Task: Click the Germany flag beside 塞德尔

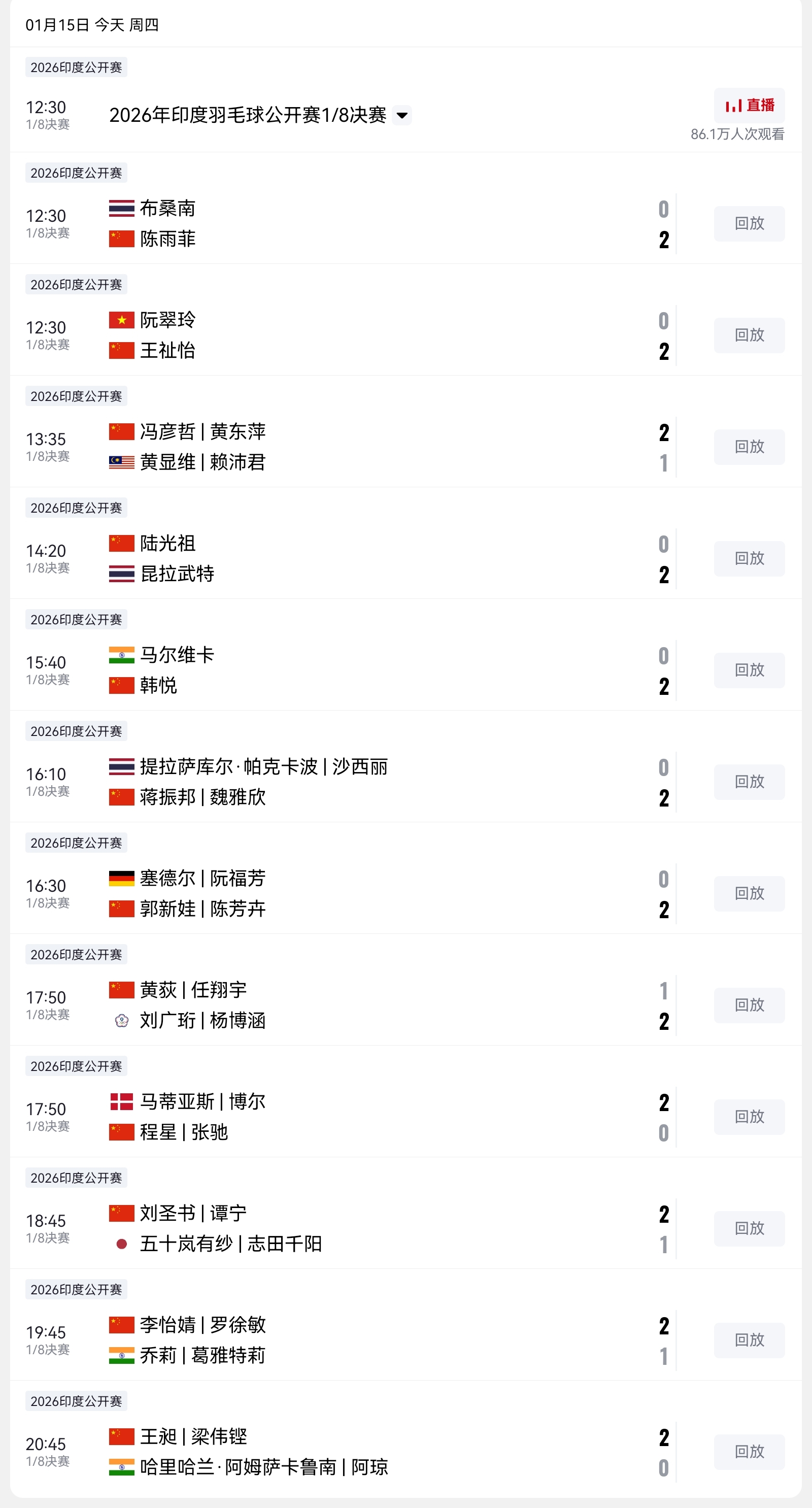Action: click(x=122, y=878)
